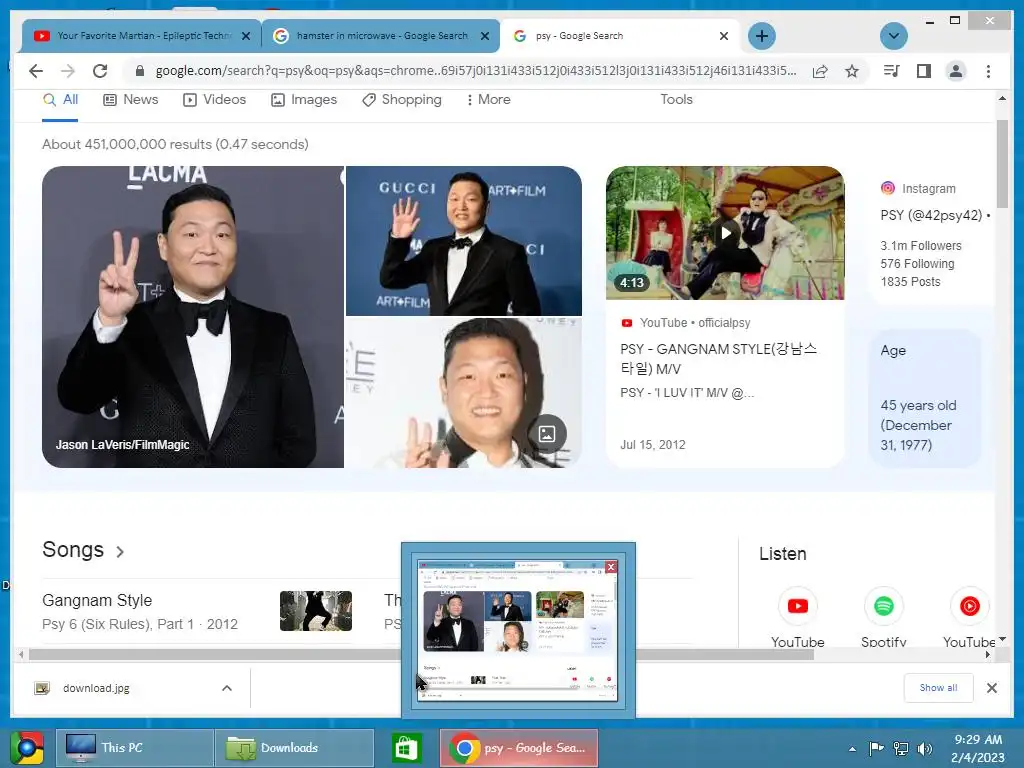Expand the More search filters menu
The image size is (1024, 768).
488,100
